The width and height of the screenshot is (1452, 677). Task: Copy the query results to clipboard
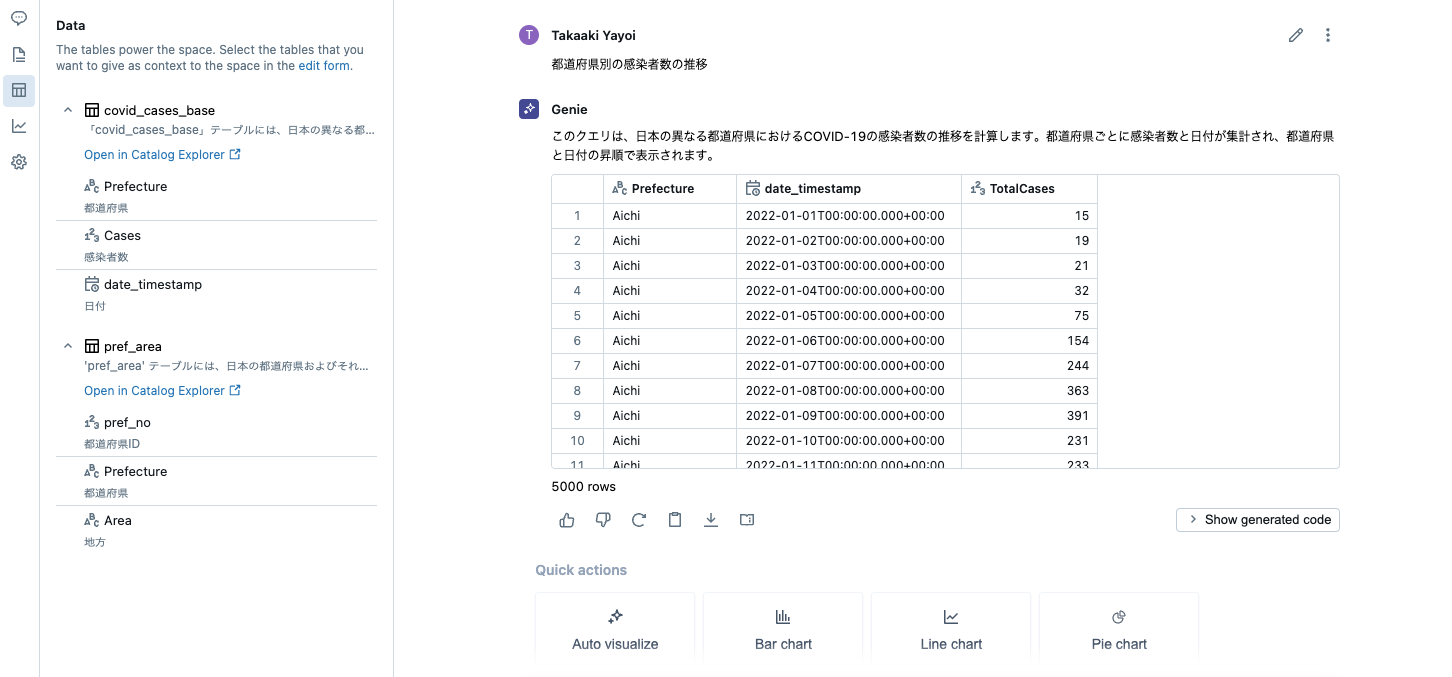[675, 519]
